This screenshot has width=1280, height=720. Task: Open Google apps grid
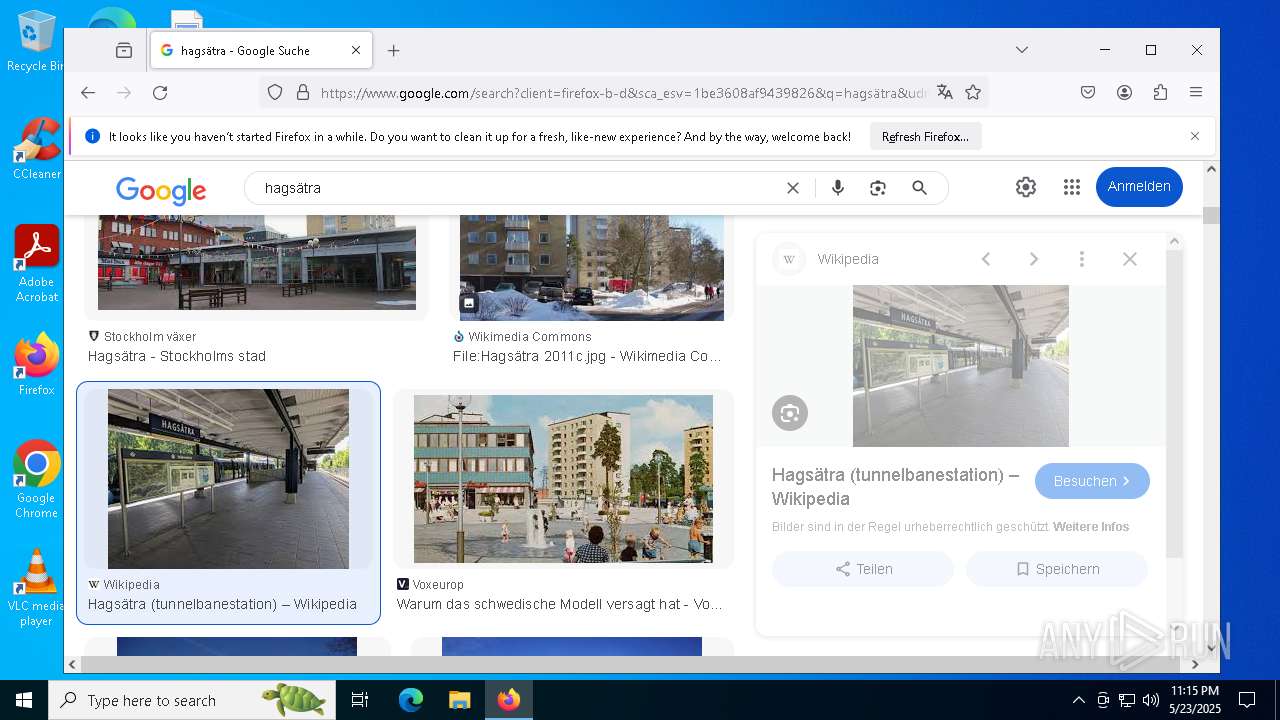(1072, 187)
